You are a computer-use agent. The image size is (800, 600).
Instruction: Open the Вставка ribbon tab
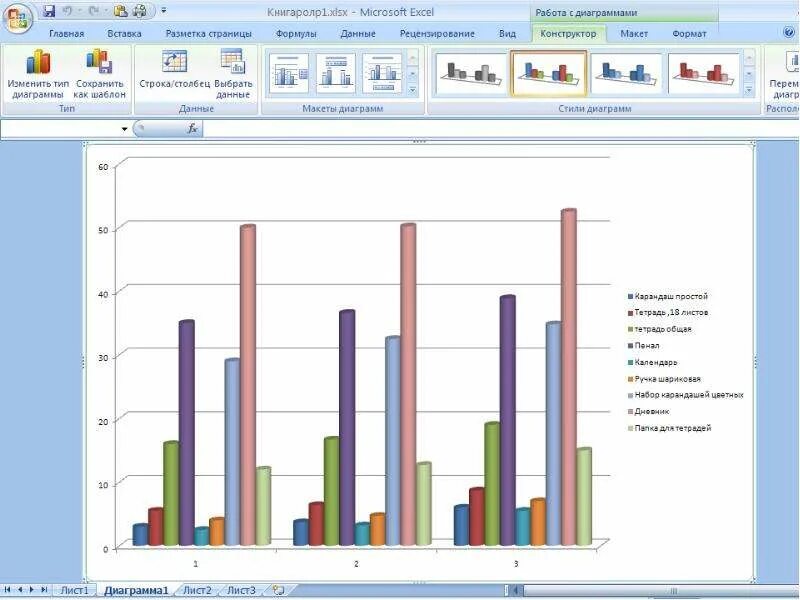click(x=124, y=34)
